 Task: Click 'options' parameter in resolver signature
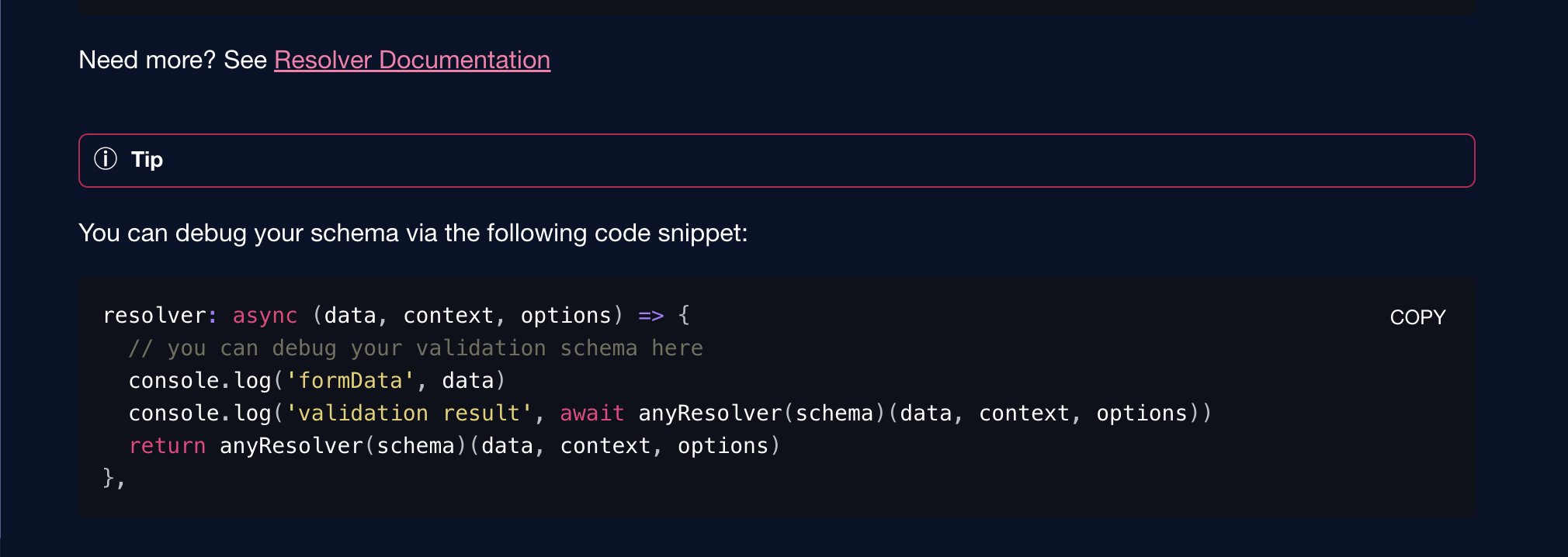(566, 316)
